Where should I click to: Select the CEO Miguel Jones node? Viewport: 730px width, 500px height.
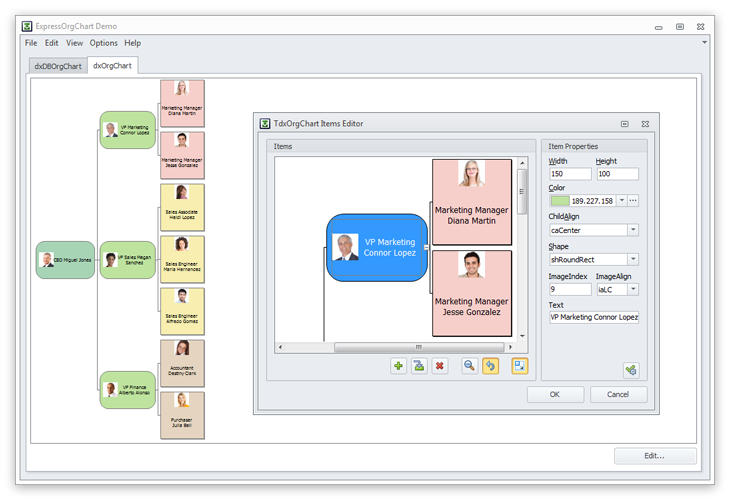tap(65, 260)
